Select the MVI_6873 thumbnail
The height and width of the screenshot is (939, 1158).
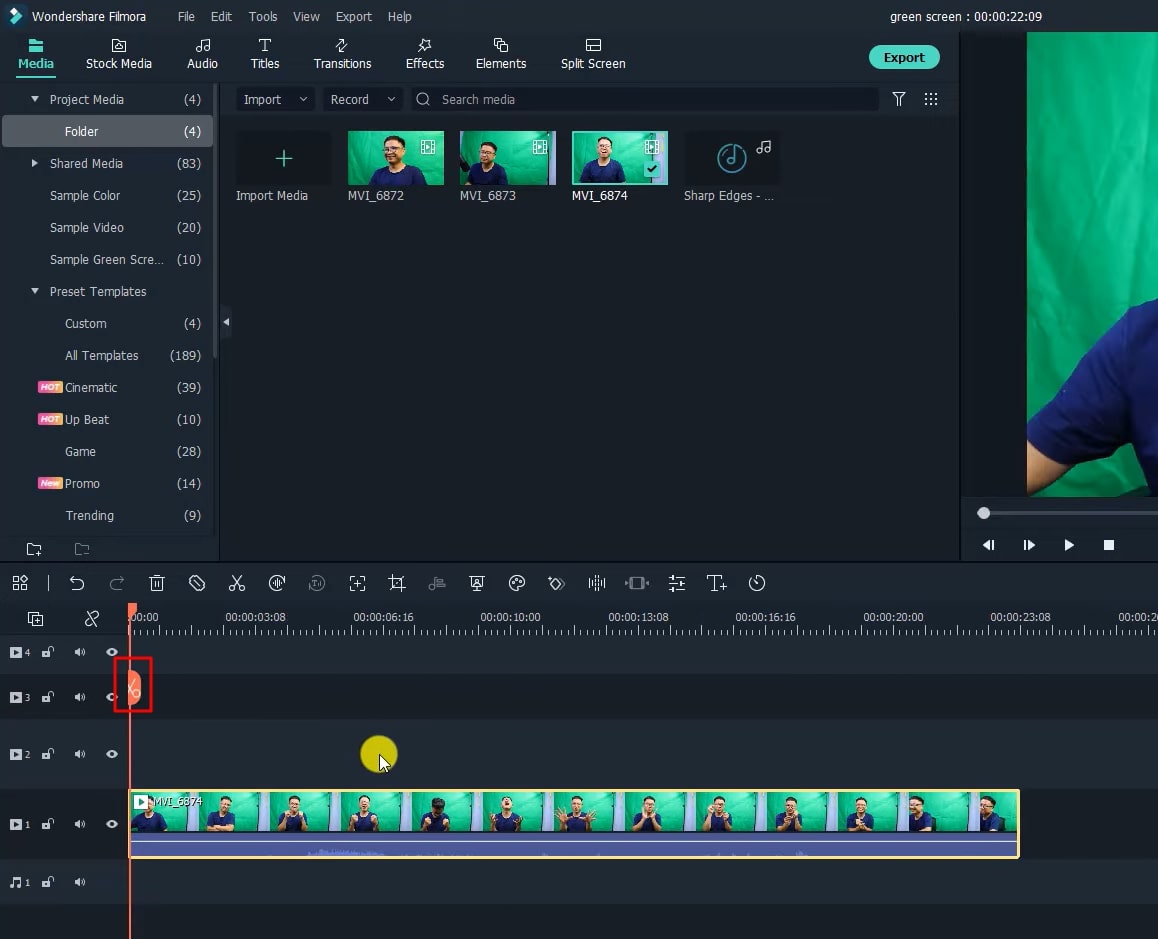pyautogui.click(x=507, y=157)
